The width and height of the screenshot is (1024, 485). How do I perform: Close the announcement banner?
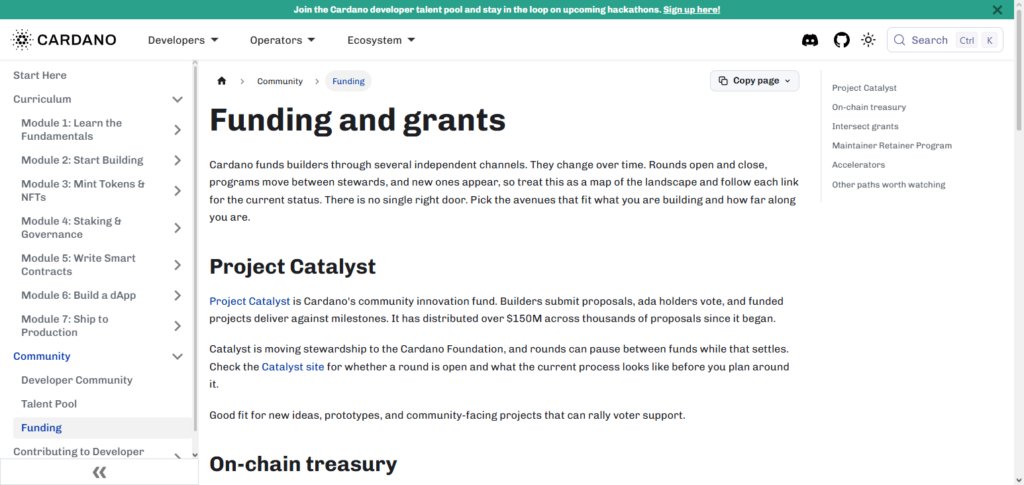pos(997,10)
